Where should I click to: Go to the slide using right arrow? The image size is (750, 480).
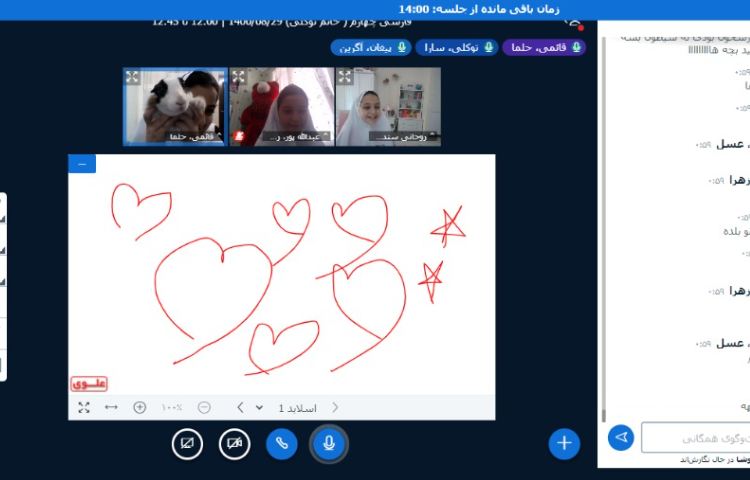point(334,407)
